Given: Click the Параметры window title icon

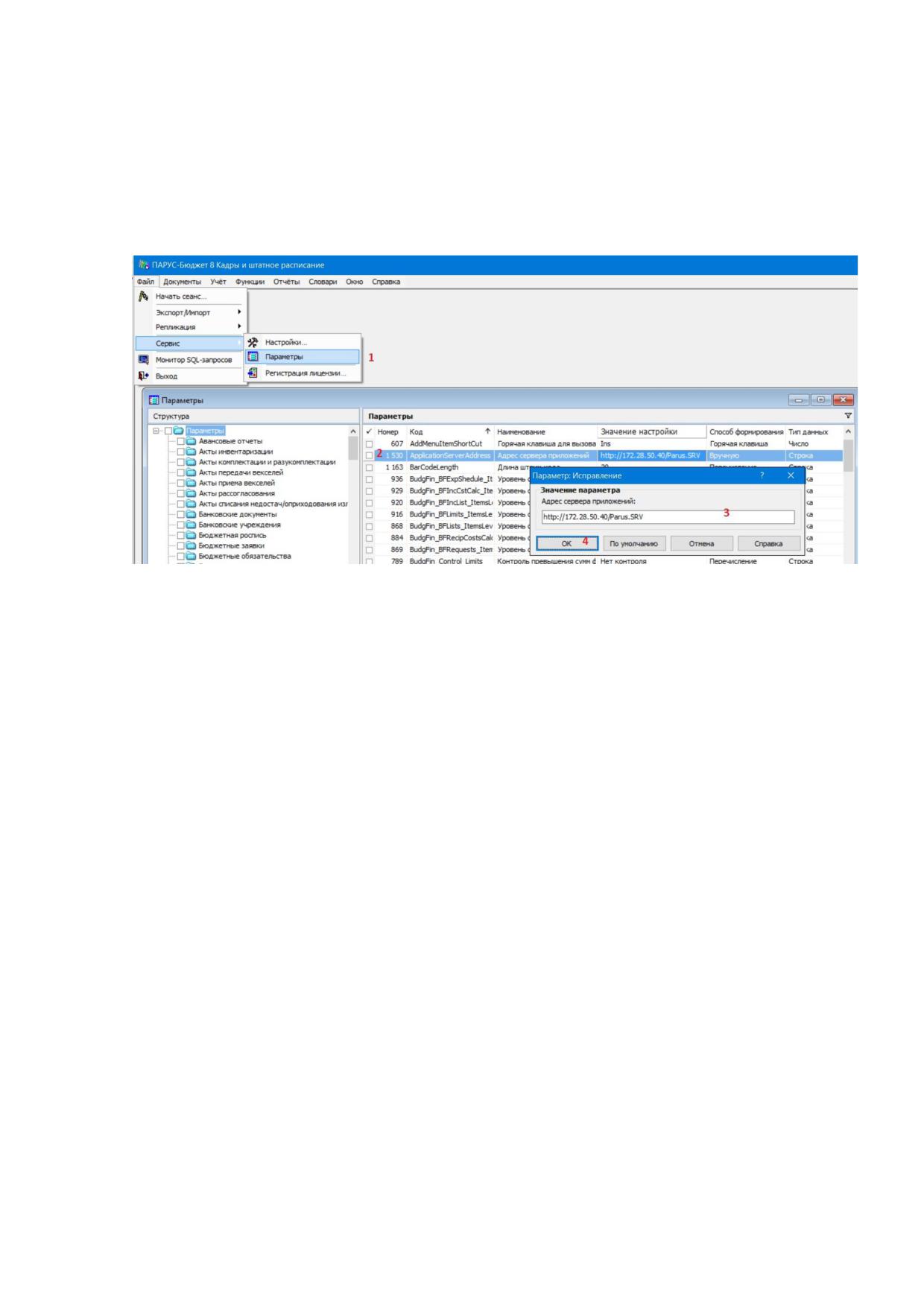Looking at the screenshot, I should click(x=154, y=400).
